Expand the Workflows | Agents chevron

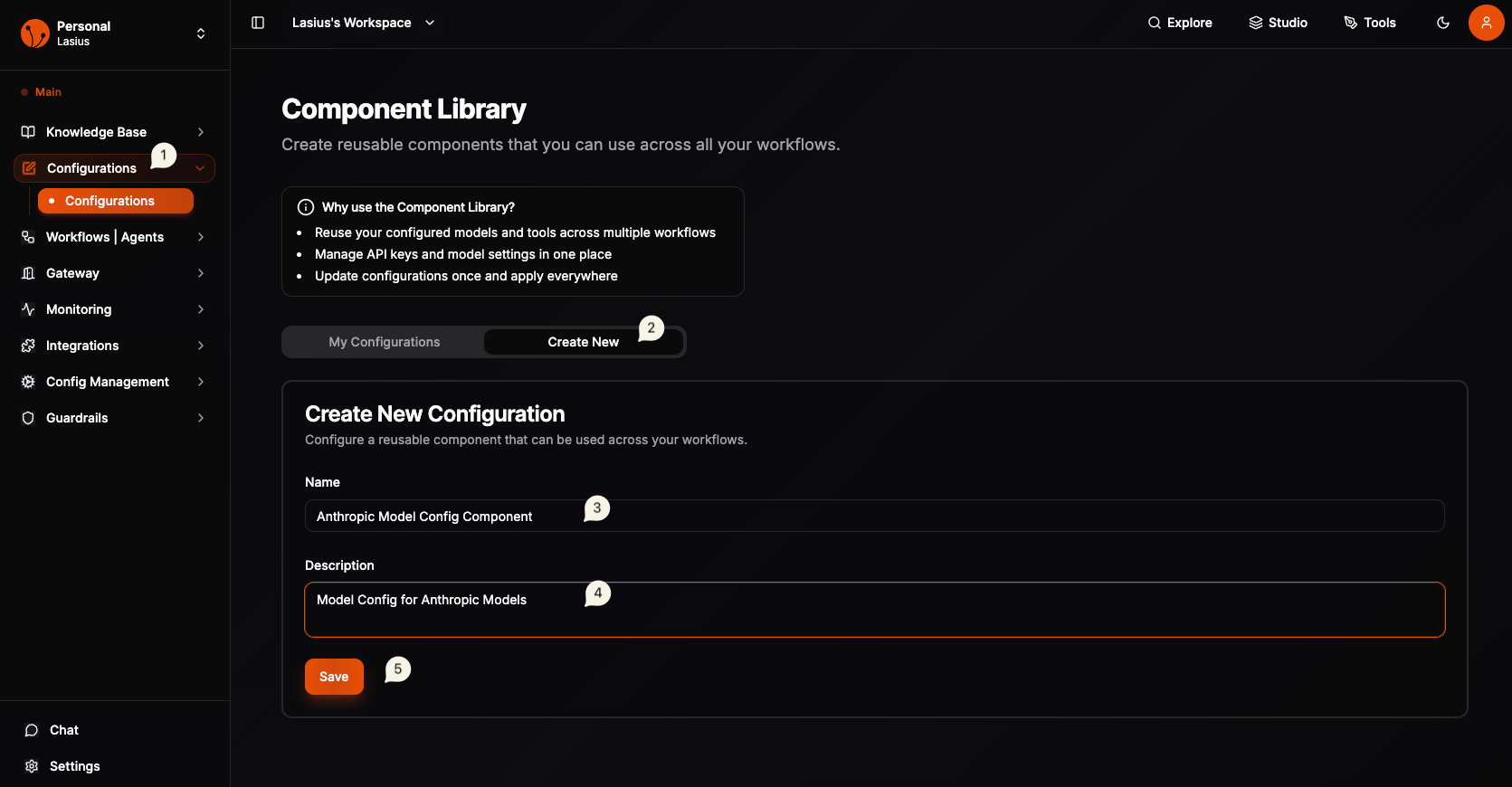(201, 237)
